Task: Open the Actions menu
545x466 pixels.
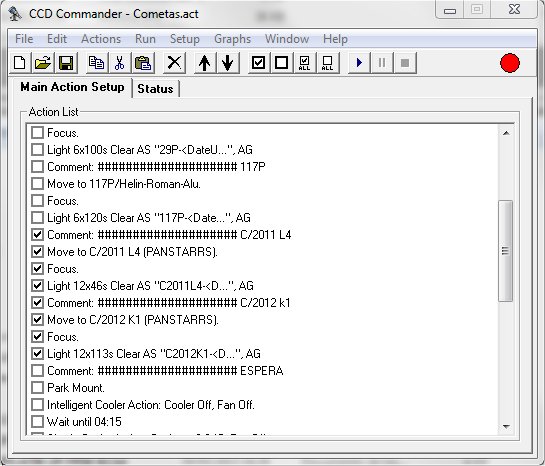Action: tap(101, 39)
